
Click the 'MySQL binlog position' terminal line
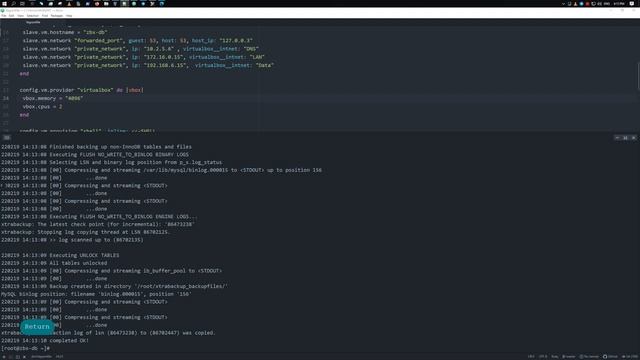[96, 294]
